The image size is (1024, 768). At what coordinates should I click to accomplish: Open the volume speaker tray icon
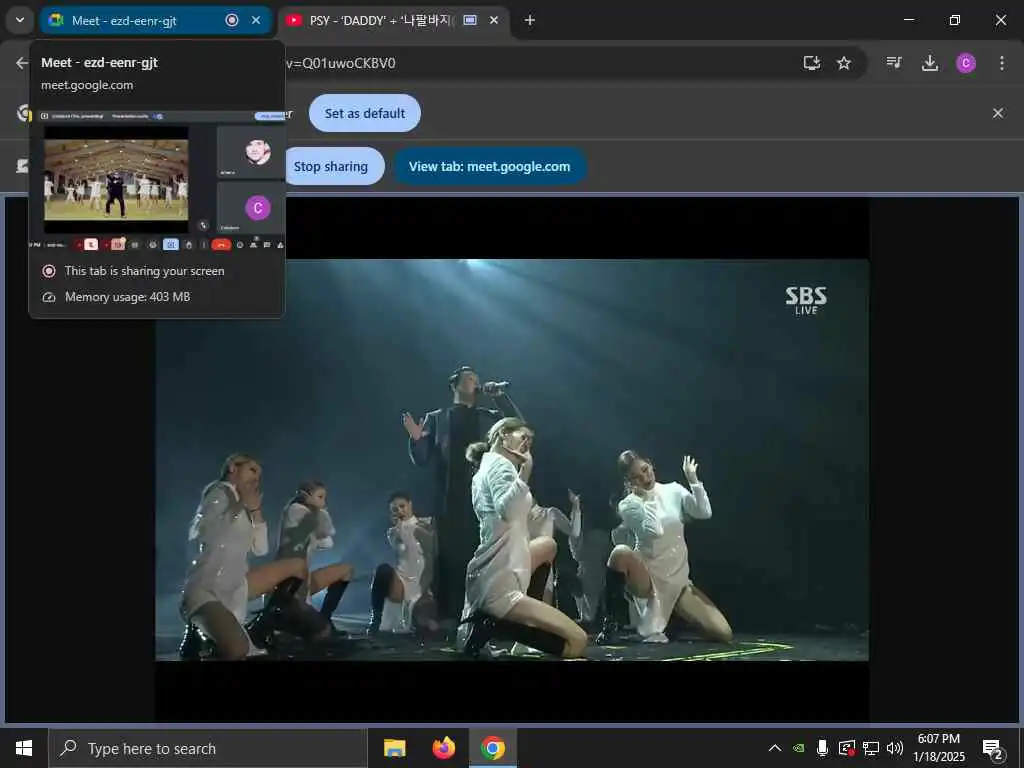895,748
